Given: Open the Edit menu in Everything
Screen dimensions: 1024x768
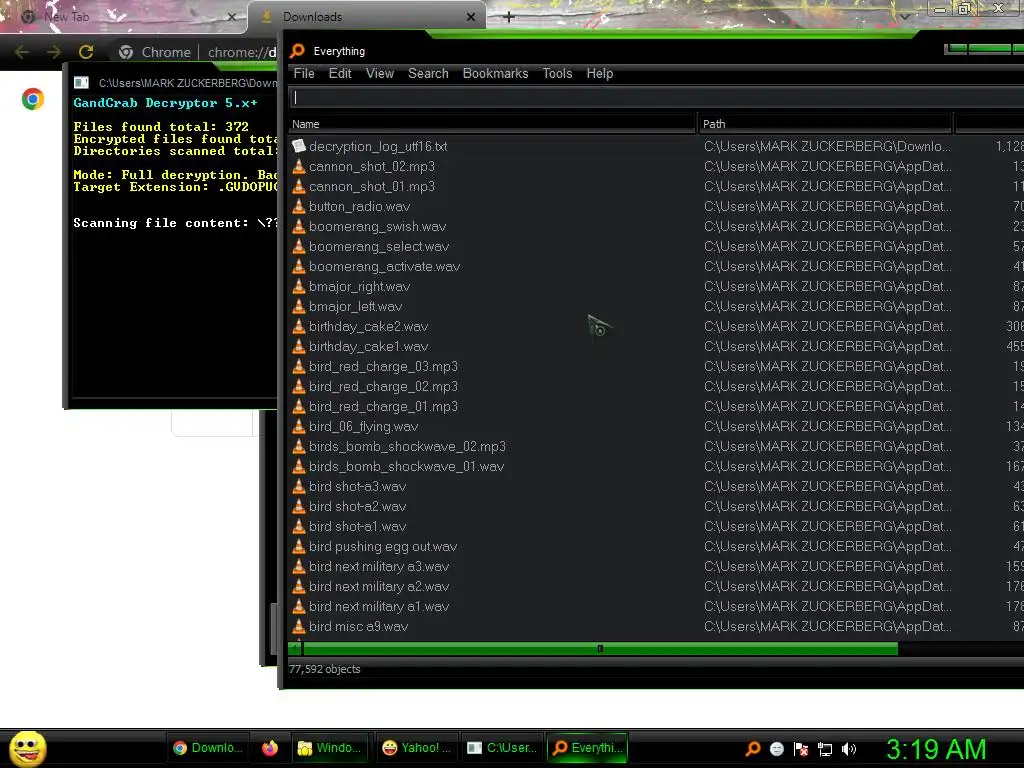Looking at the screenshot, I should [x=340, y=74].
